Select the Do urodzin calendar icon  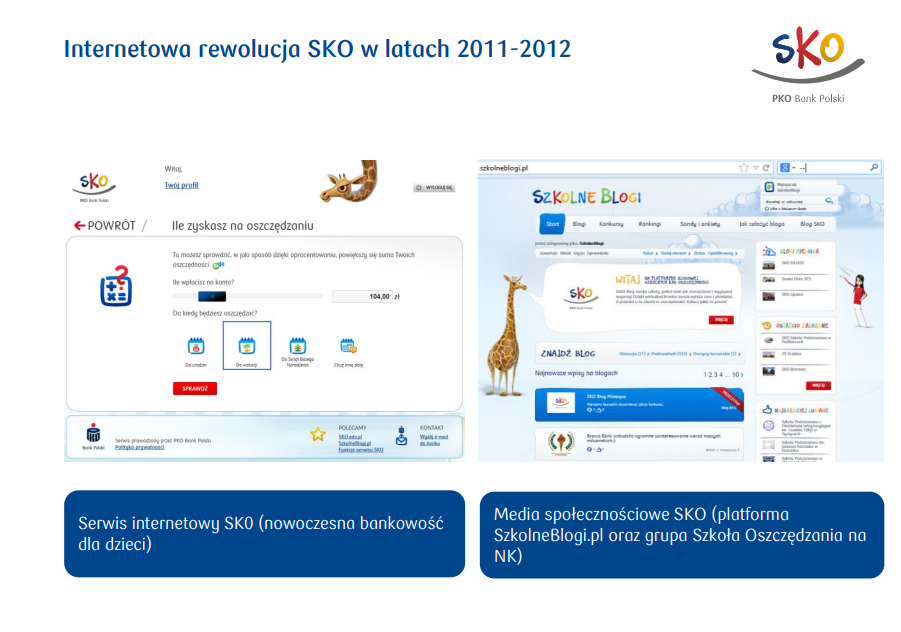click(196, 346)
